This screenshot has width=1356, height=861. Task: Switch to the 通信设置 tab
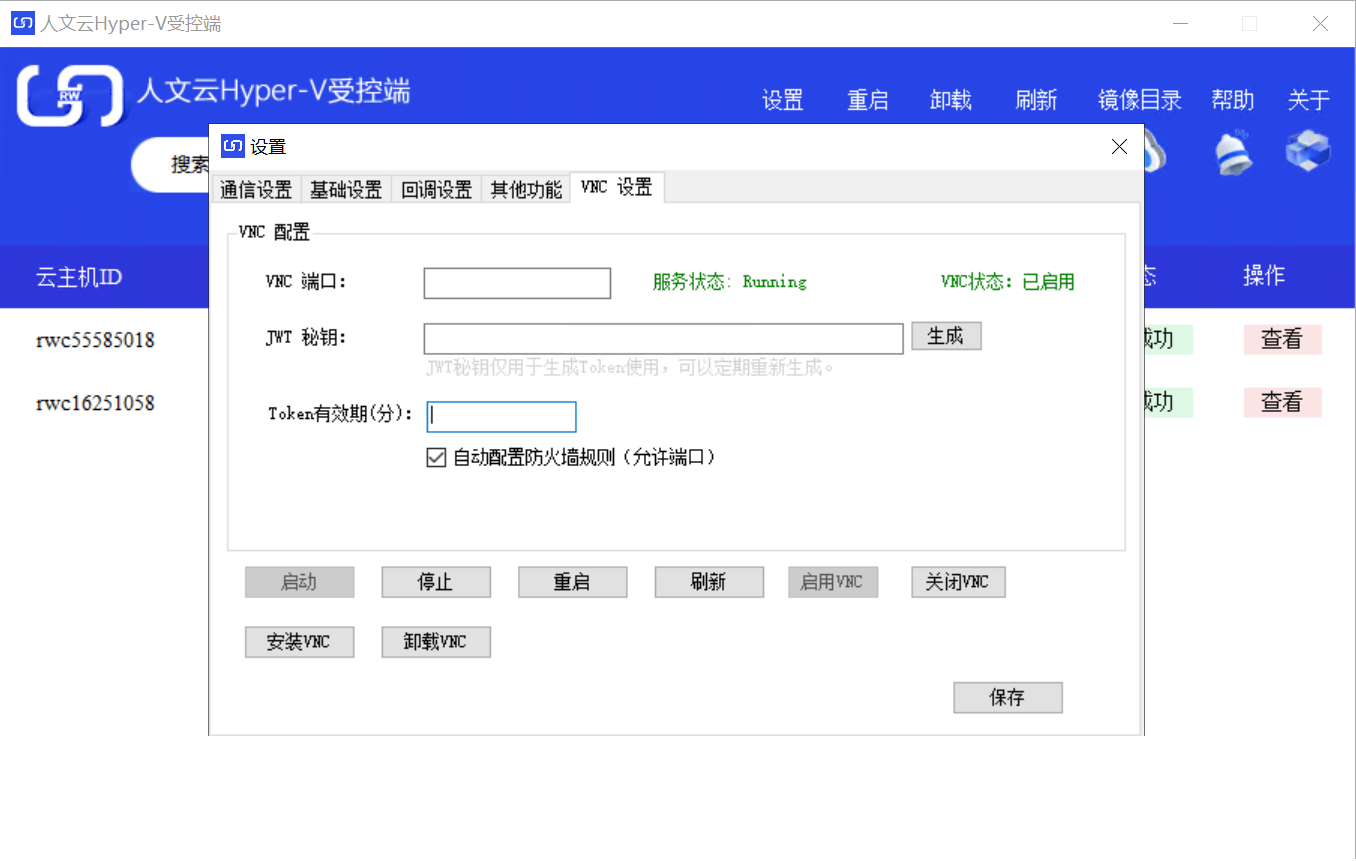click(256, 189)
